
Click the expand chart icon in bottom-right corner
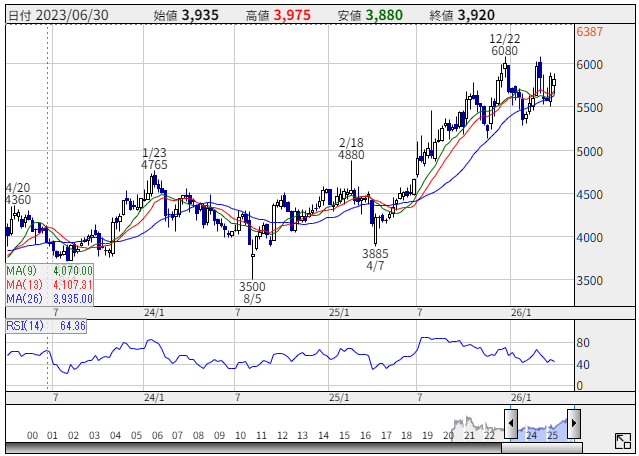click(622, 440)
